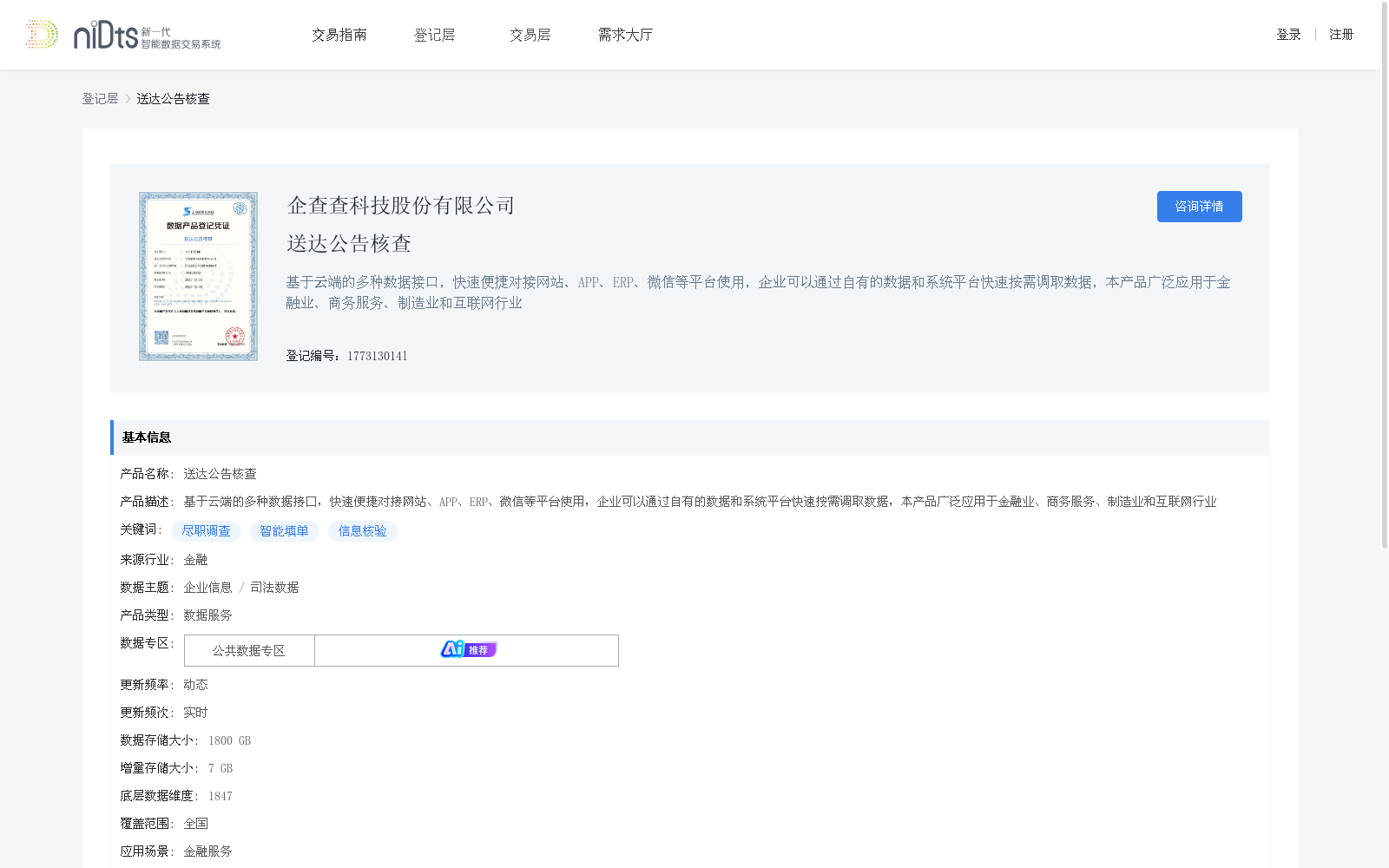Screen dimensions: 1389x868
Task: Select the 尽职调查 keyword tag
Action: pyautogui.click(x=207, y=531)
